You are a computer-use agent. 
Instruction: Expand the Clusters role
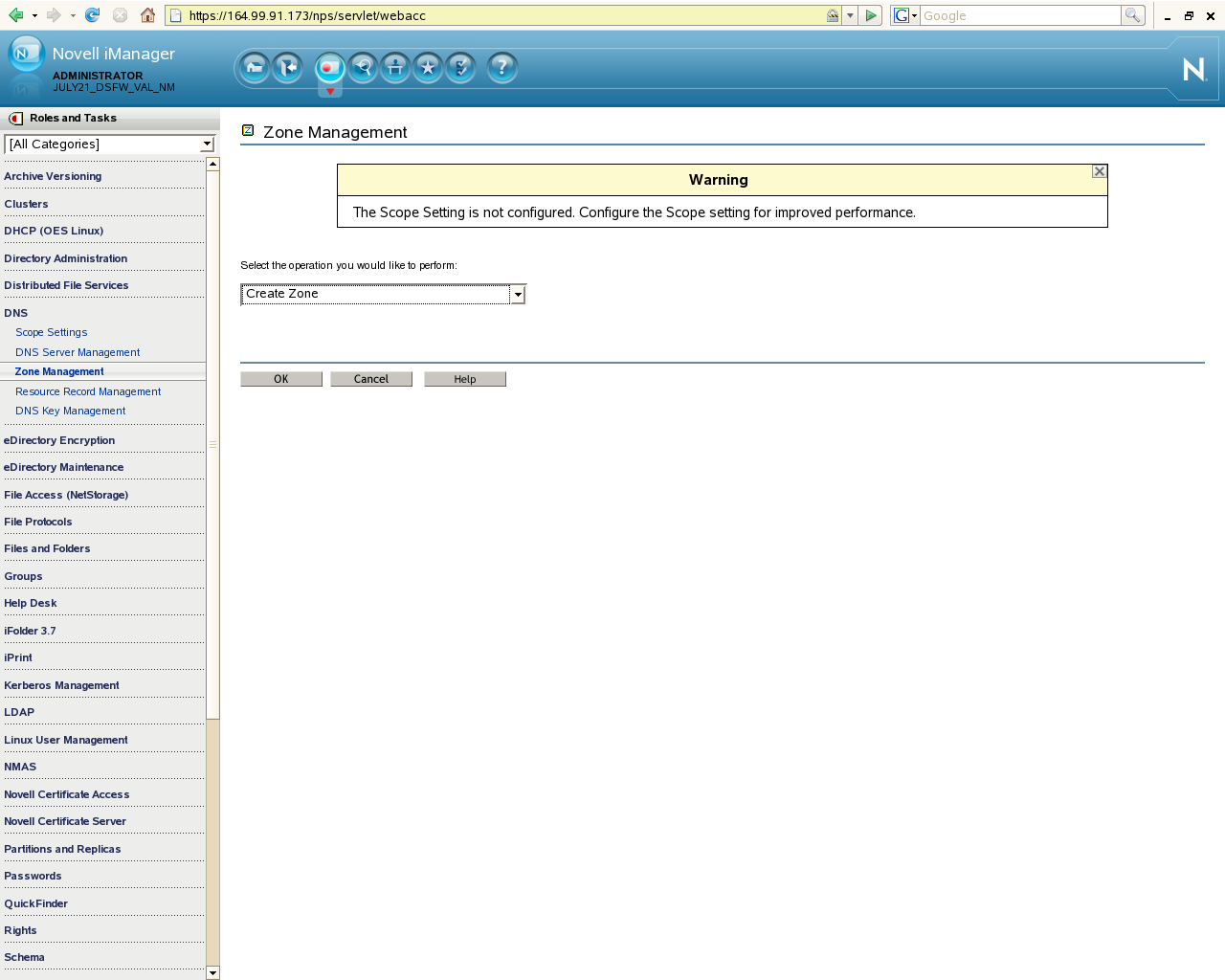pyautogui.click(x=26, y=204)
